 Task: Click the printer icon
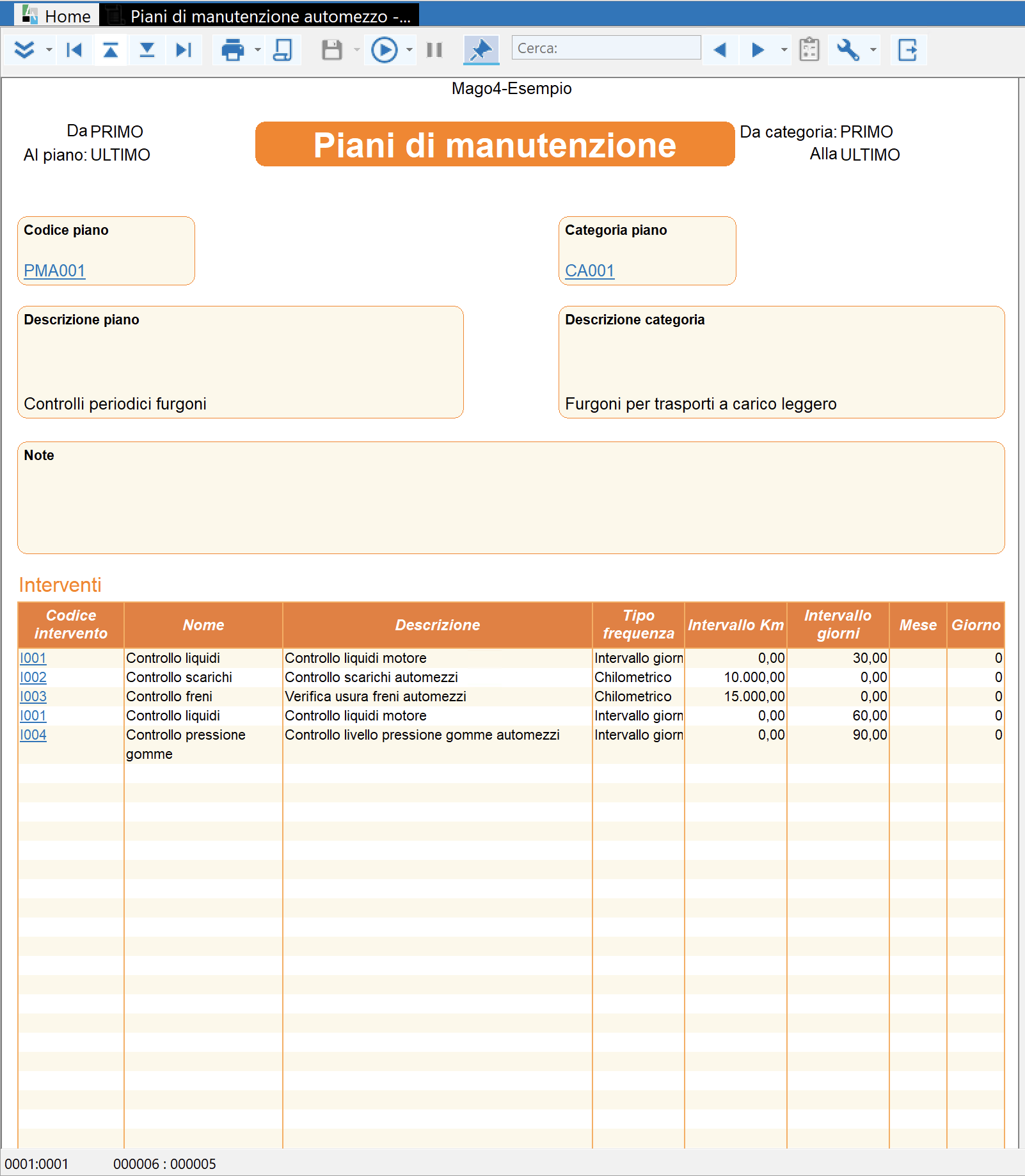(232, 49)
